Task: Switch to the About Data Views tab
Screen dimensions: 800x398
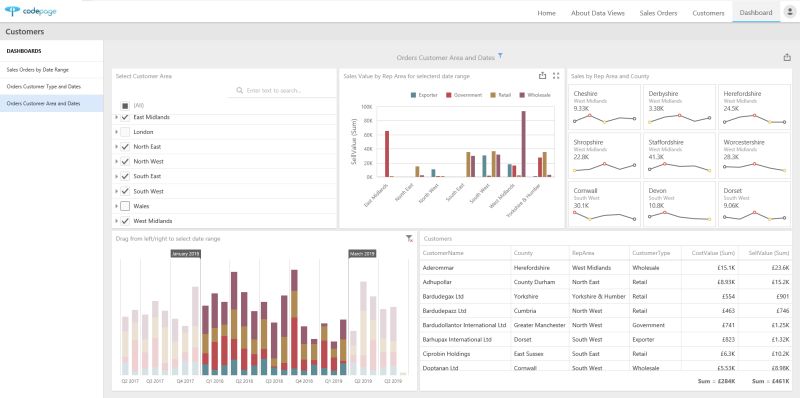Action: coord(597,13)
